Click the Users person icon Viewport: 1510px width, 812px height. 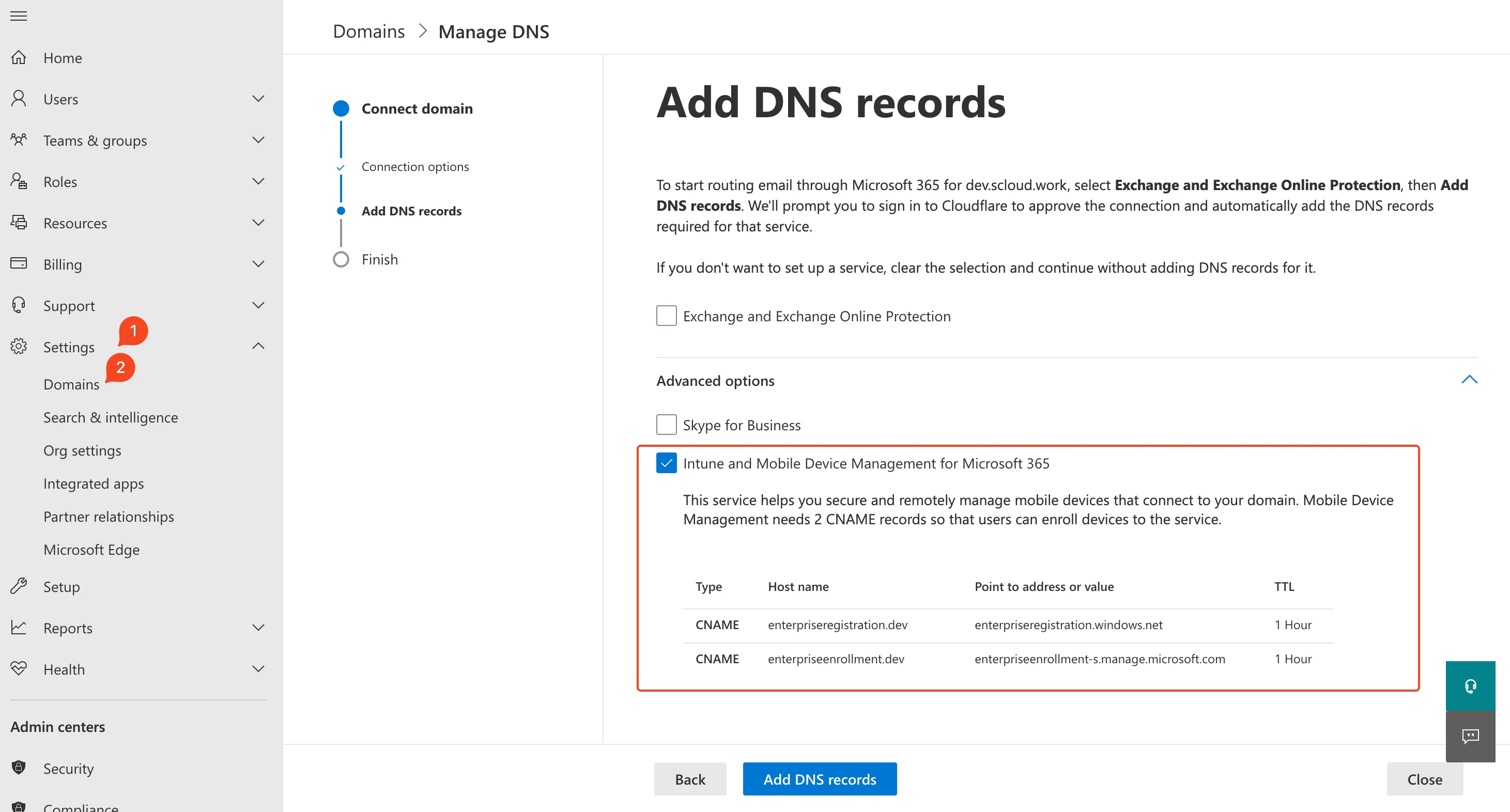[x=19, y=99]
